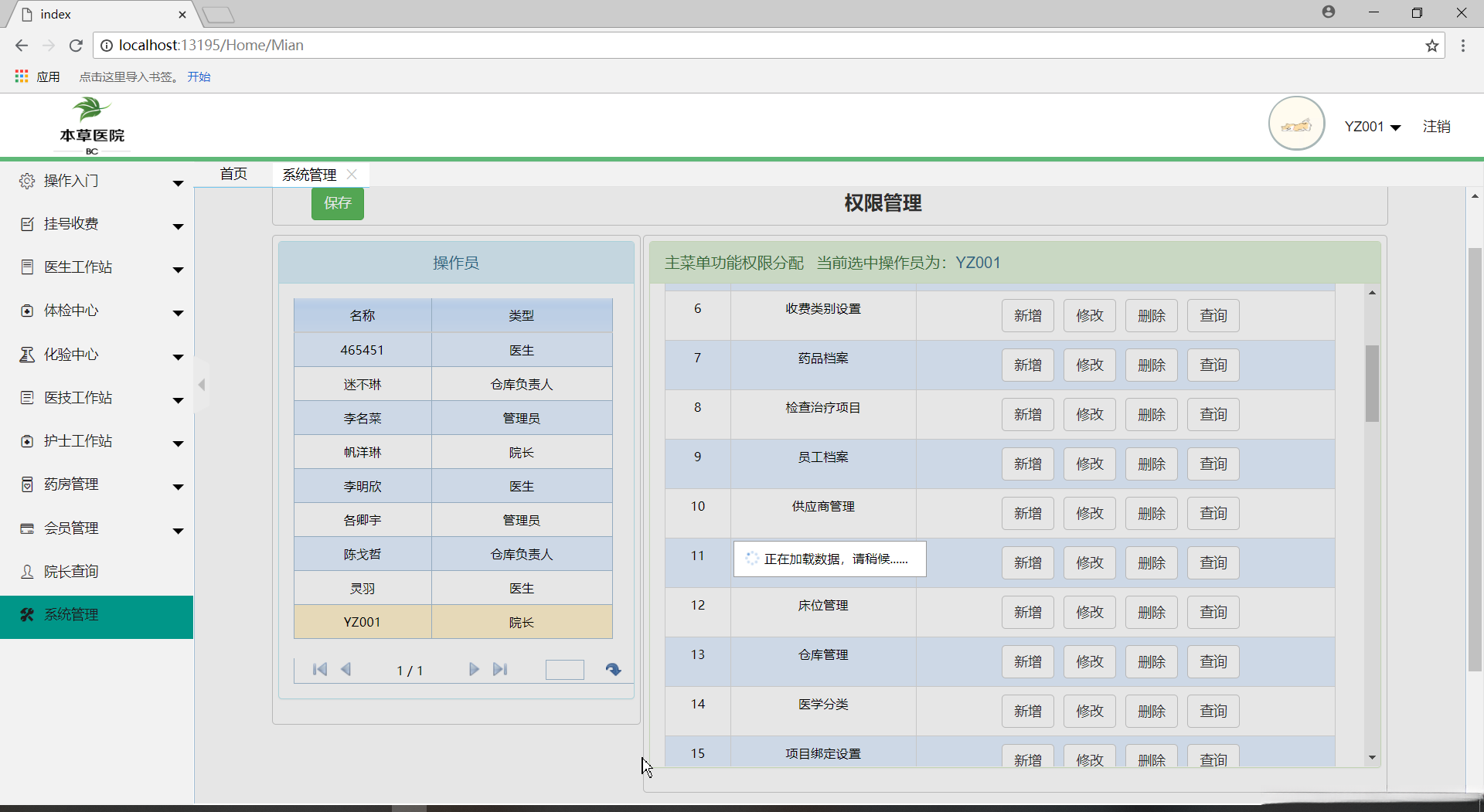Screen dimensions: 1484x812
Task: Reload the browser page
Action: coord(76,46)
